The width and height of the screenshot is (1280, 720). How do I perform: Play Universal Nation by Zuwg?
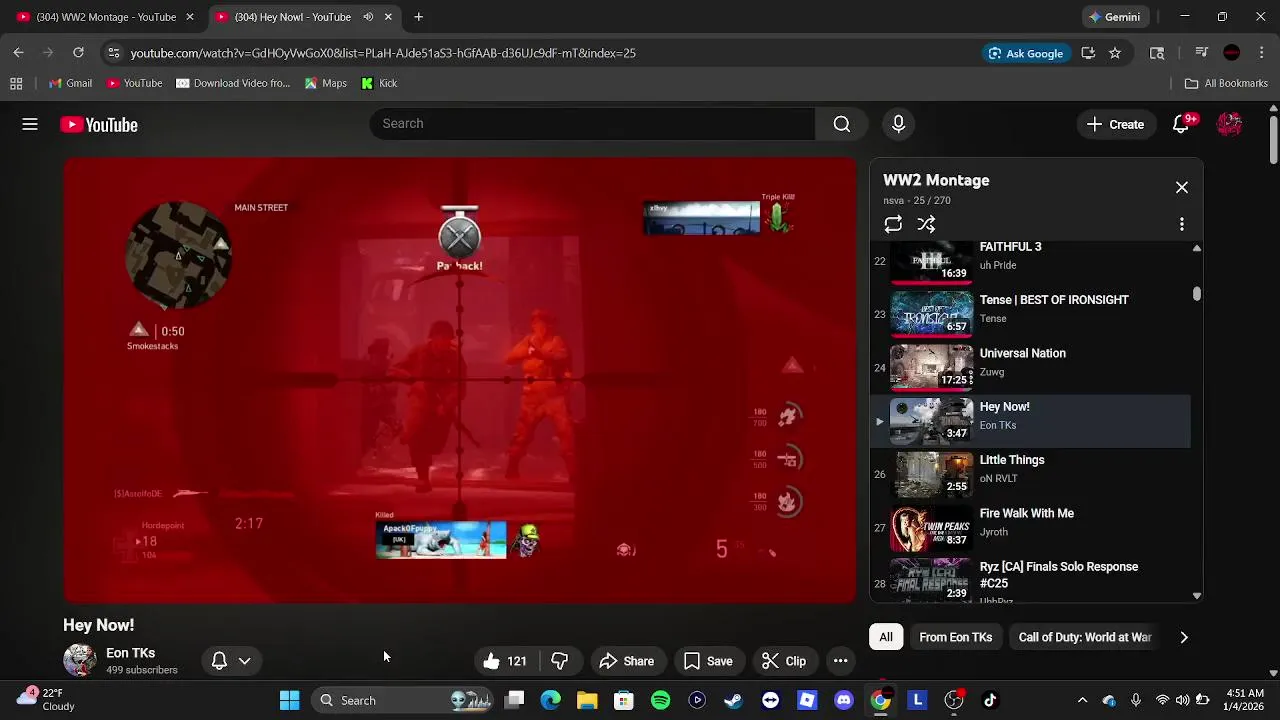pyautogui.click(x=1030, y=367)
